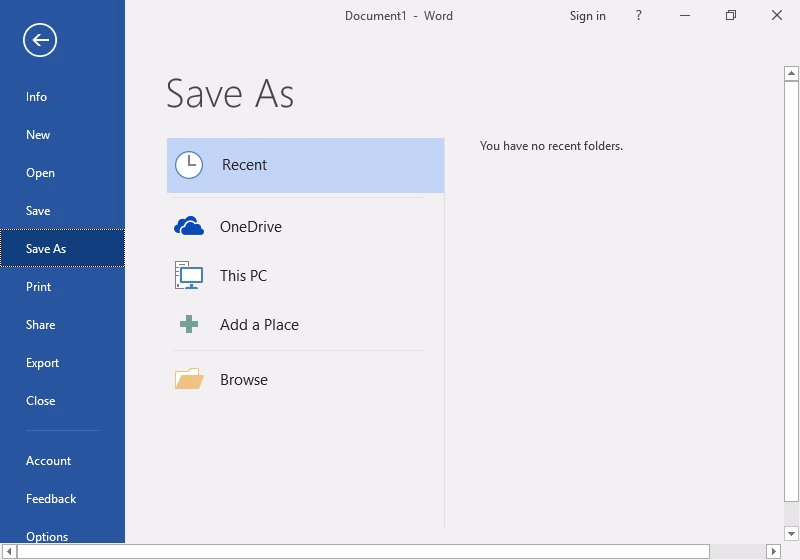Click the 'Save As' page heading
This screenshot has height=560, width=800.
point(230,94)
